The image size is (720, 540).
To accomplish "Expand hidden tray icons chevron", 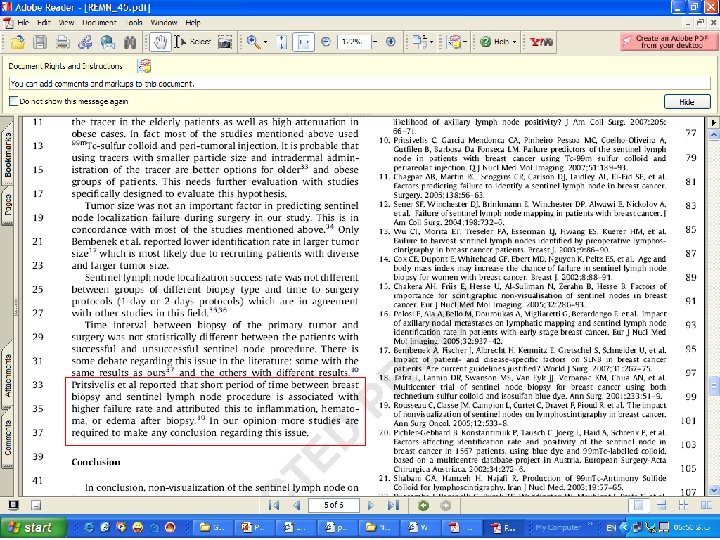I will click(x=624, y=528).
